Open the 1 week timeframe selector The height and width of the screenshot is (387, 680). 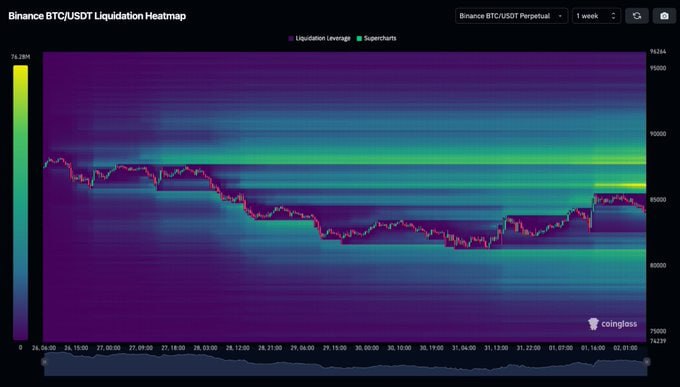pyautogui.click(x=596, y=16)
